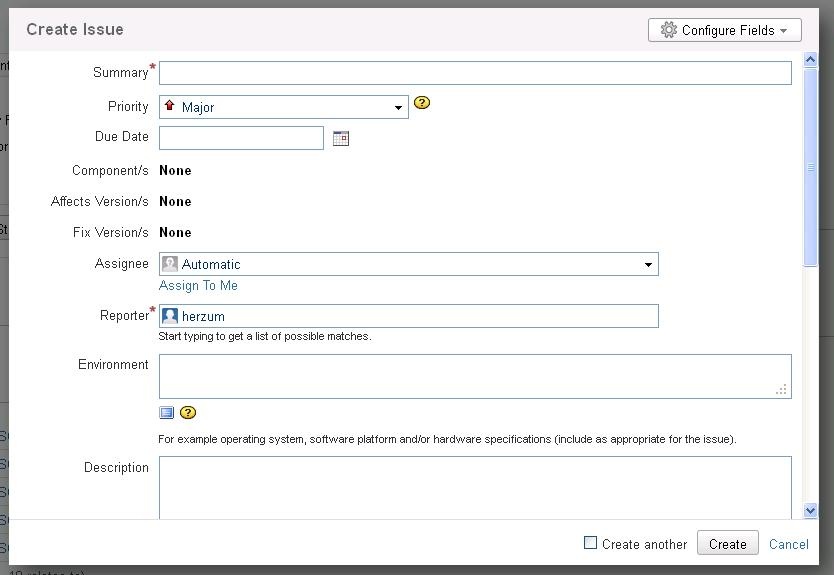
Task: Click the Assign To Me link
Action: point(198,286)
